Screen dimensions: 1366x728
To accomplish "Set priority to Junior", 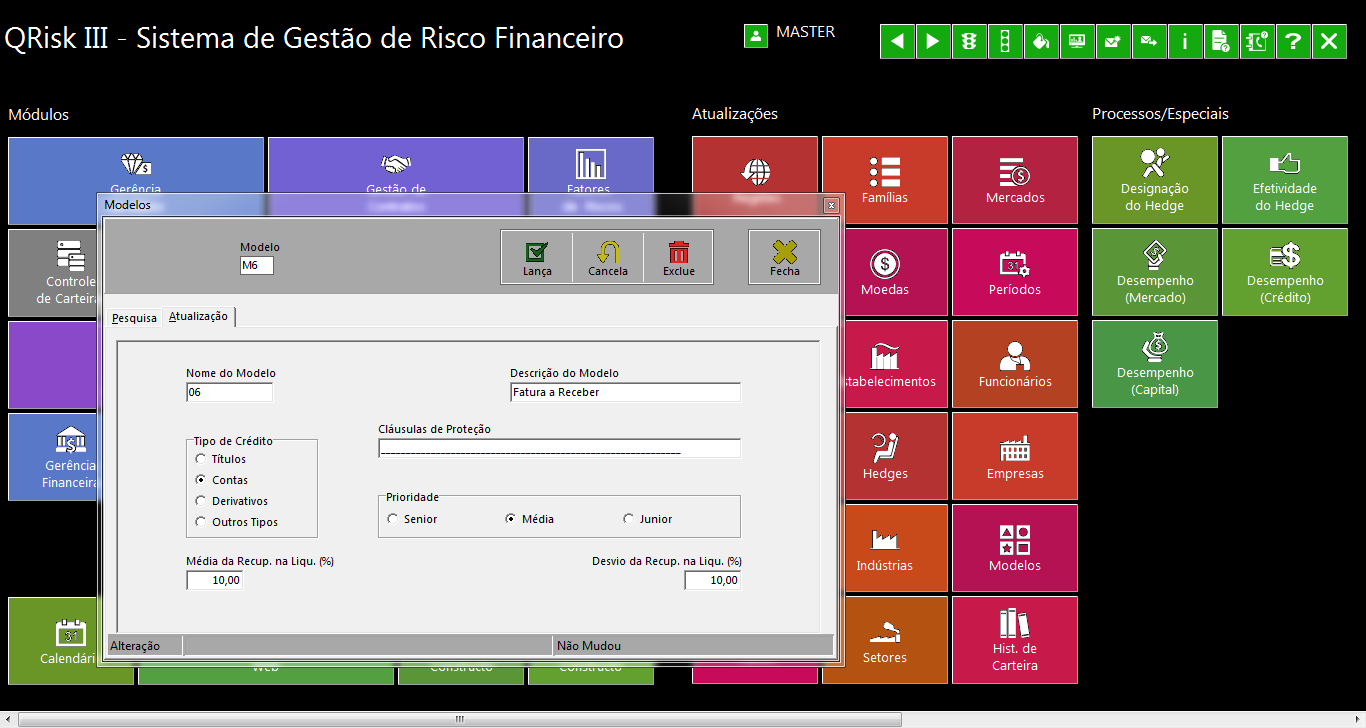I will (648, 519).
